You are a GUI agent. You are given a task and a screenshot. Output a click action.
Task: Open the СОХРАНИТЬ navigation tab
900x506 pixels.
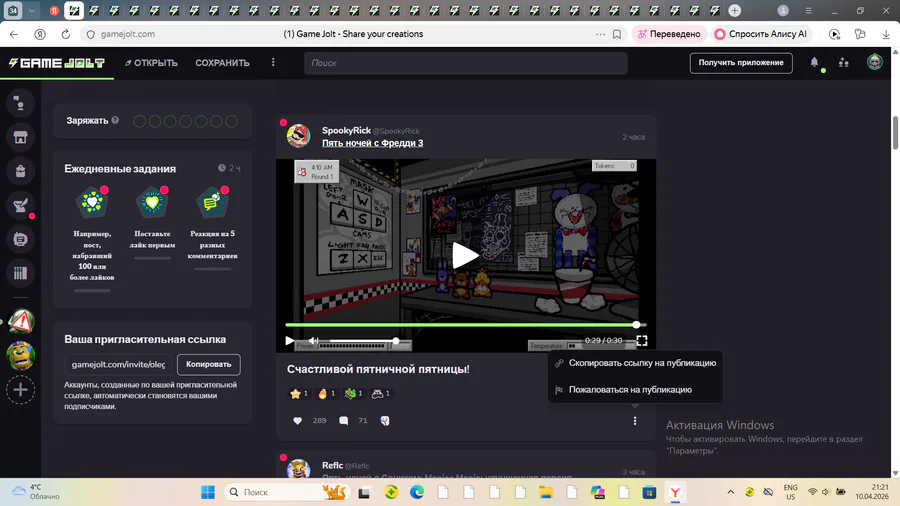[x=222, y=63]
